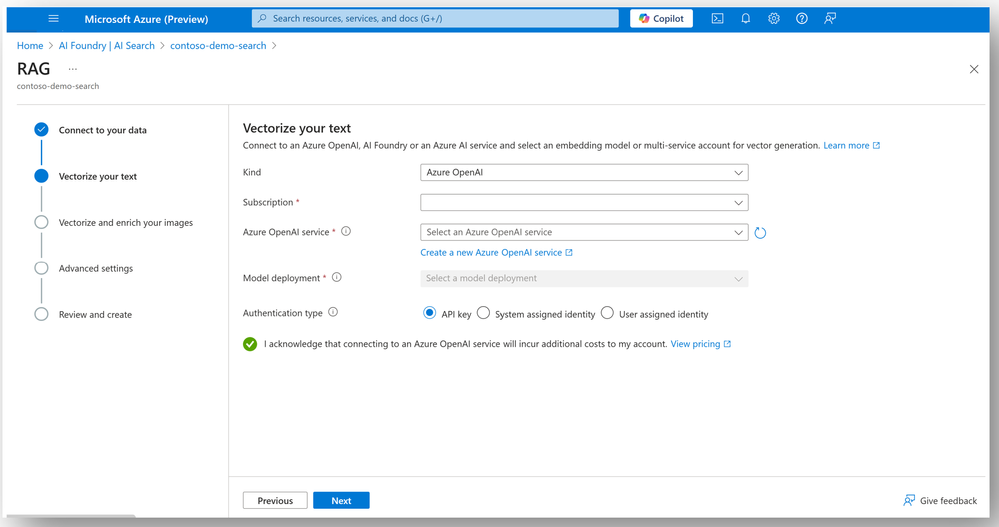Image resolution: width=999 pixels, height=527 pixels.
Task: Open the portal settings gear
Action: pyautogui.click(x=773, y=18)
